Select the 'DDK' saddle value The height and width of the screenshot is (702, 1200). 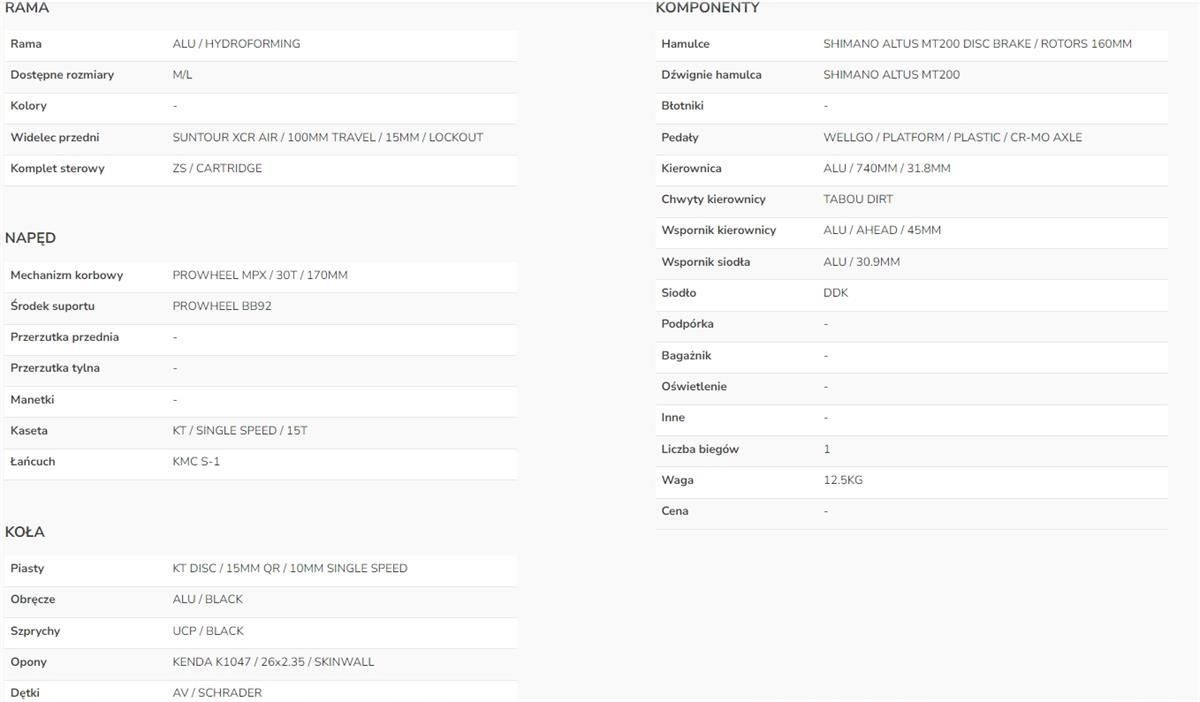pos(836,293)
